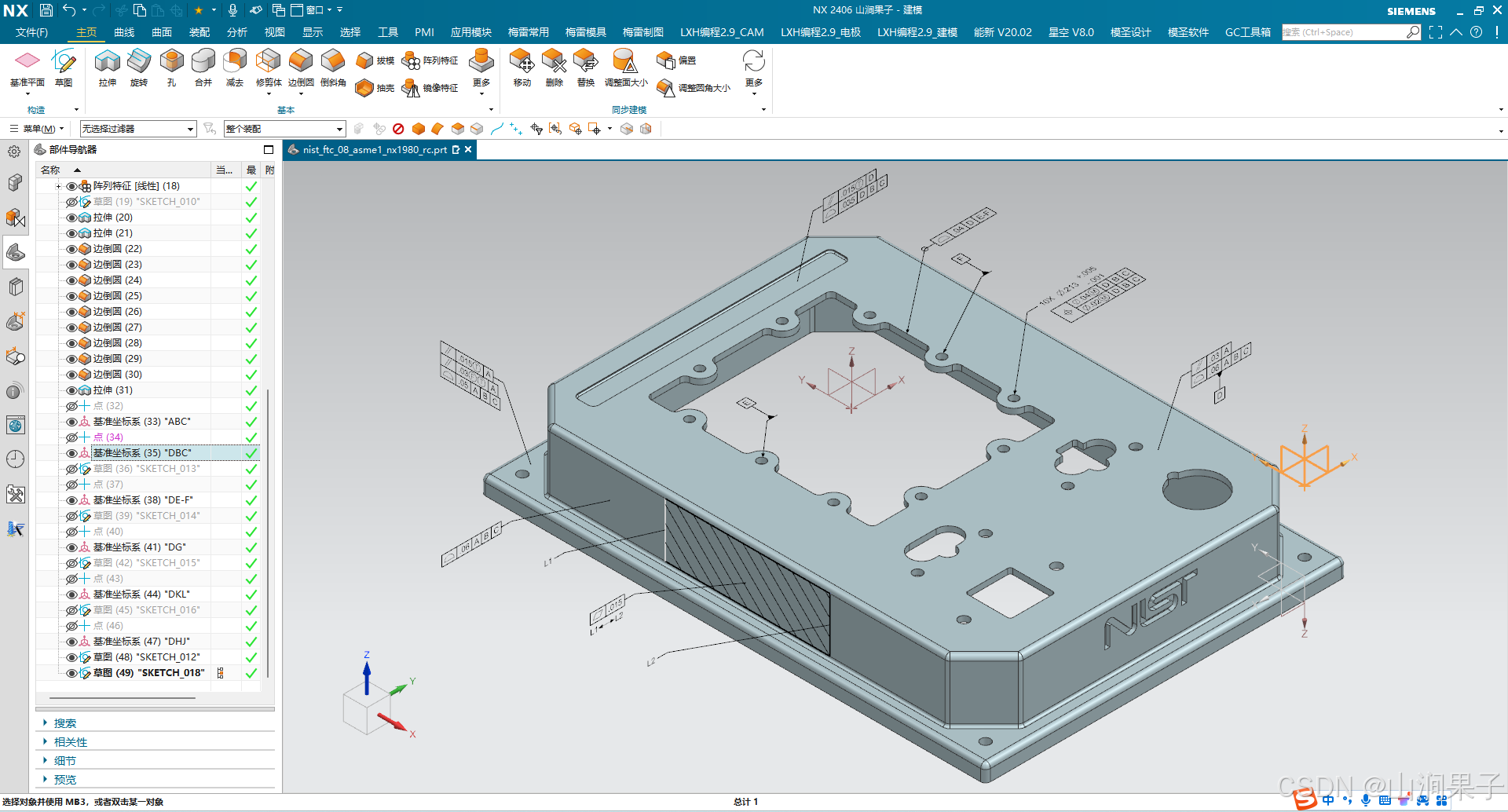
Task: Click the view triad orientation cube
Action: click(x=368, y=707)
